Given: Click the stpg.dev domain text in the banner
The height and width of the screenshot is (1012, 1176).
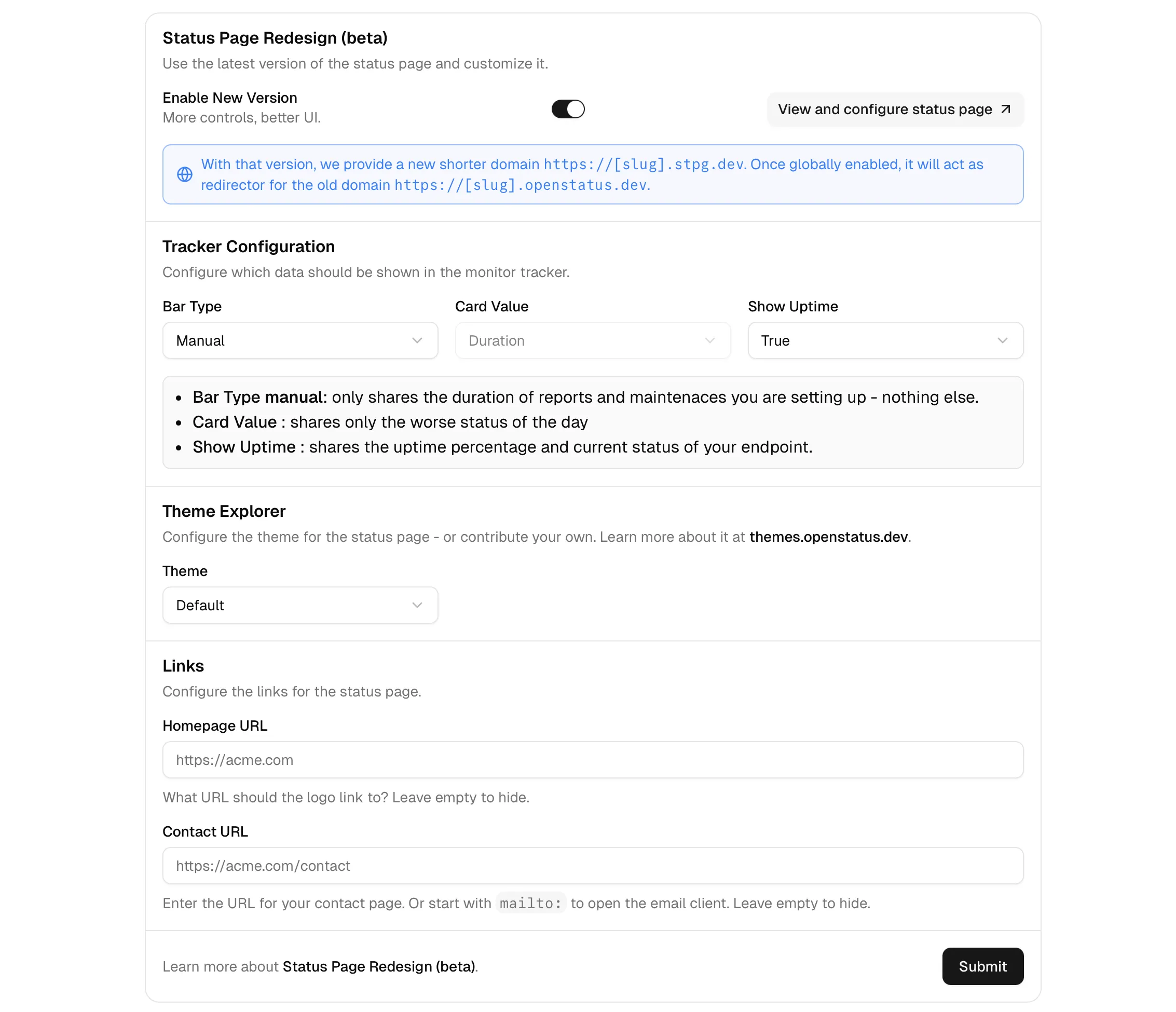Looking at the screenshot, I should (696, 164).
